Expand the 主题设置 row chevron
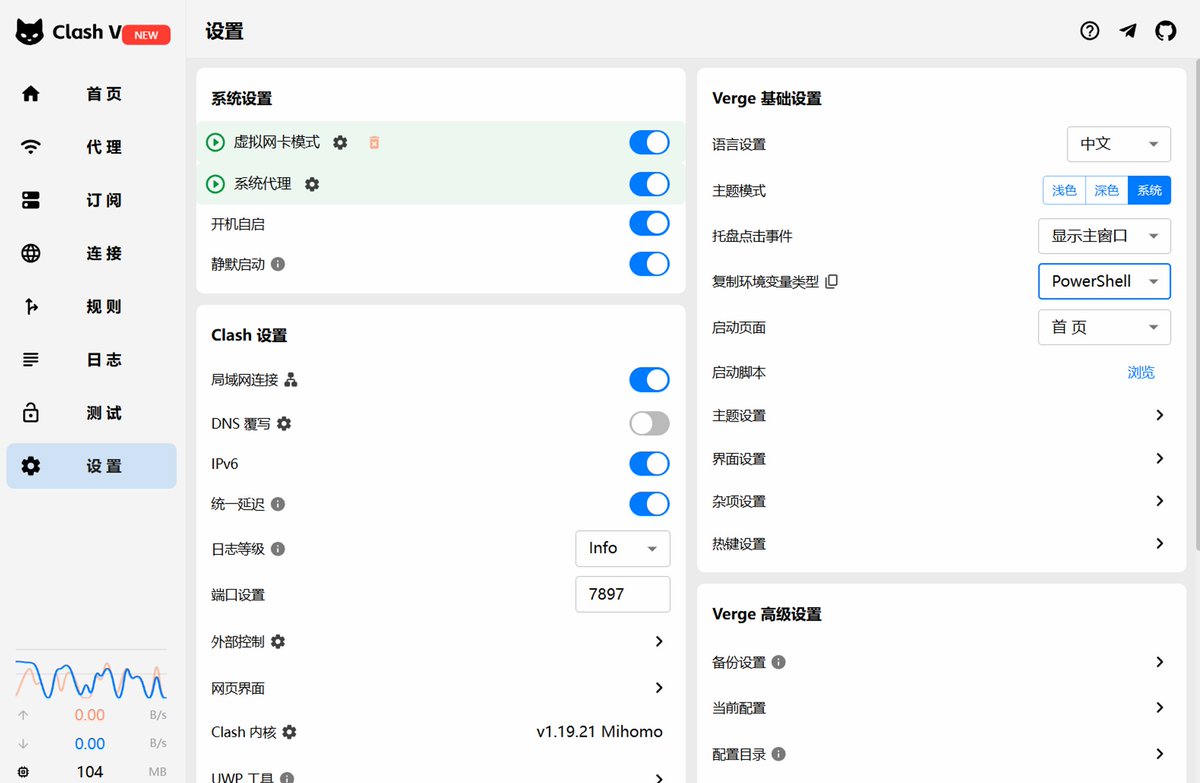The width and height of the screenshot is (1200, 783). (1160, 415)
